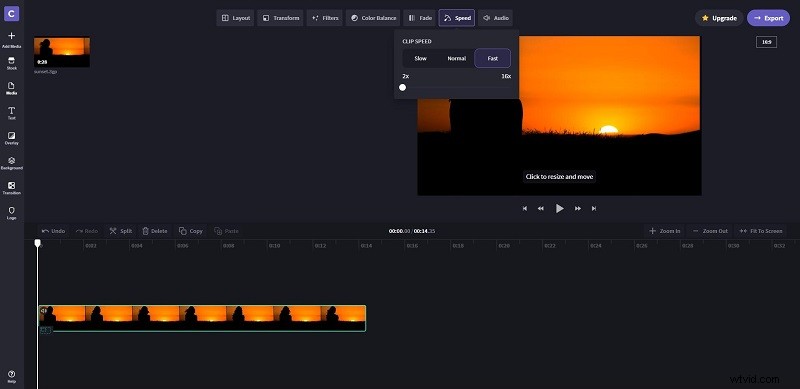Set clip speed to Fast
Viewport: 800px width, 389px height.
click(492, 58)
